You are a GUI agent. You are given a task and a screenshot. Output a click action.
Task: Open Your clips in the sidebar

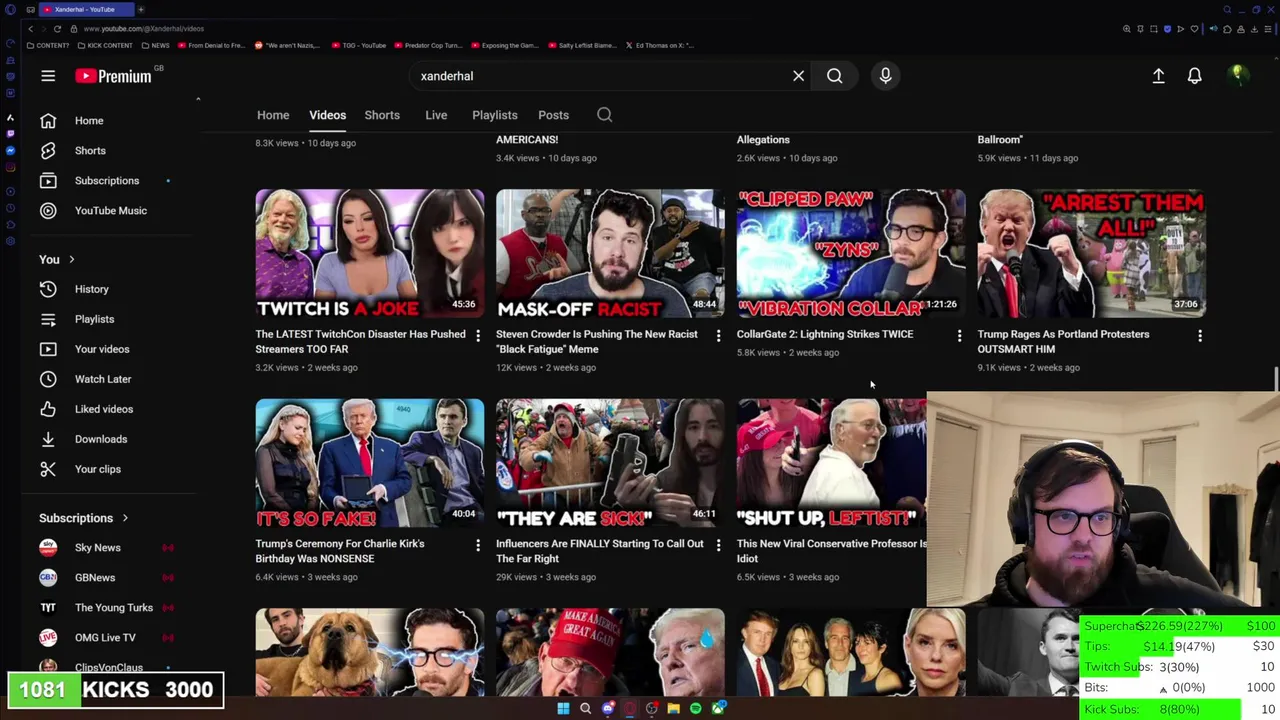[110, 469]
